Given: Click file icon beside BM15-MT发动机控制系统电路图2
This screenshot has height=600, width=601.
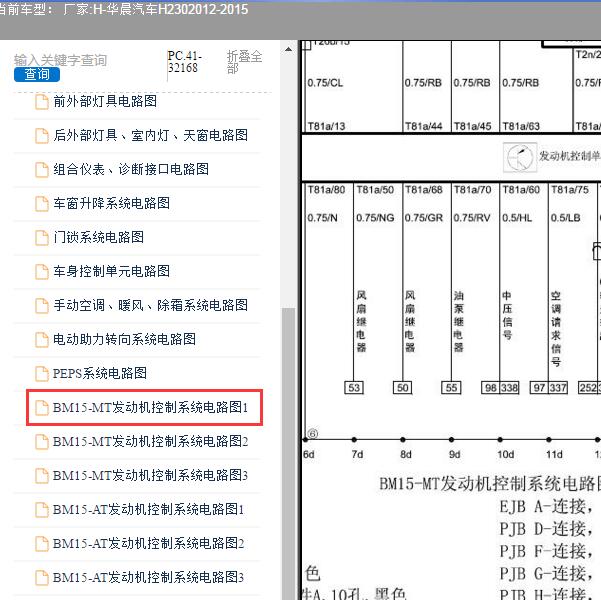Looking at the screenshot, I should (42, 442).
